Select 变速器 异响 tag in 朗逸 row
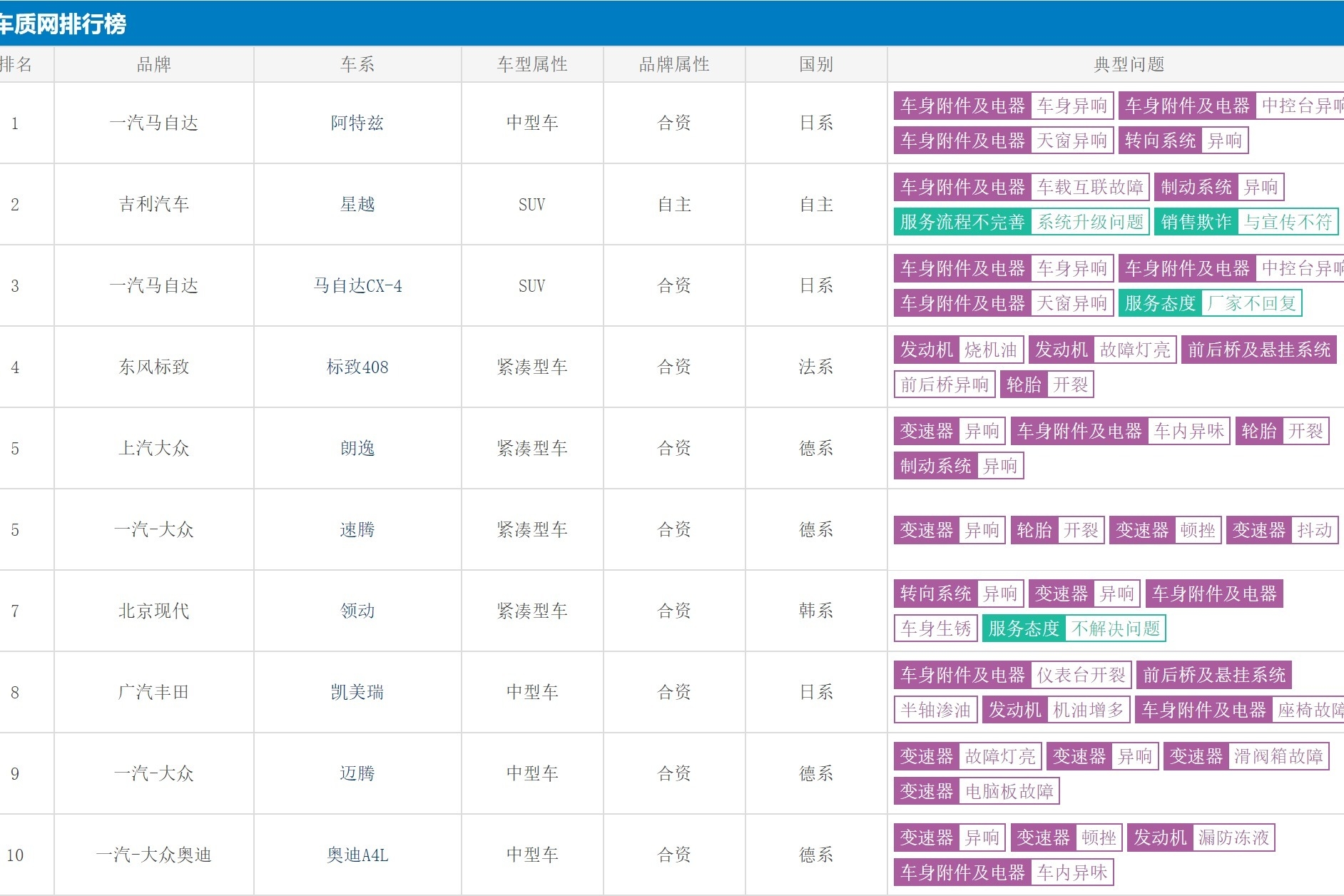1344x896 pixels. pos(950,431)
